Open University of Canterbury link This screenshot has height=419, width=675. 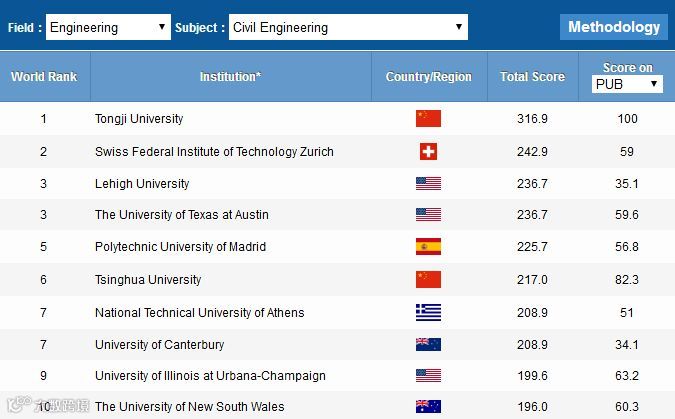pyautogui.click(x=159, y=345)
